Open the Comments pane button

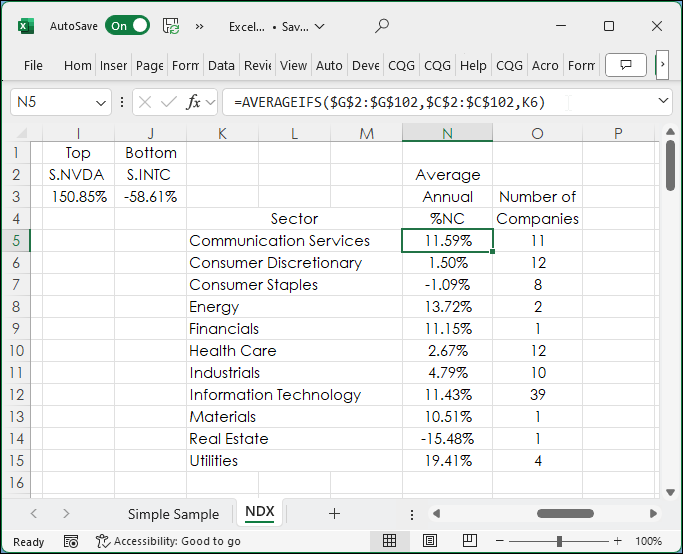[626, 65]
